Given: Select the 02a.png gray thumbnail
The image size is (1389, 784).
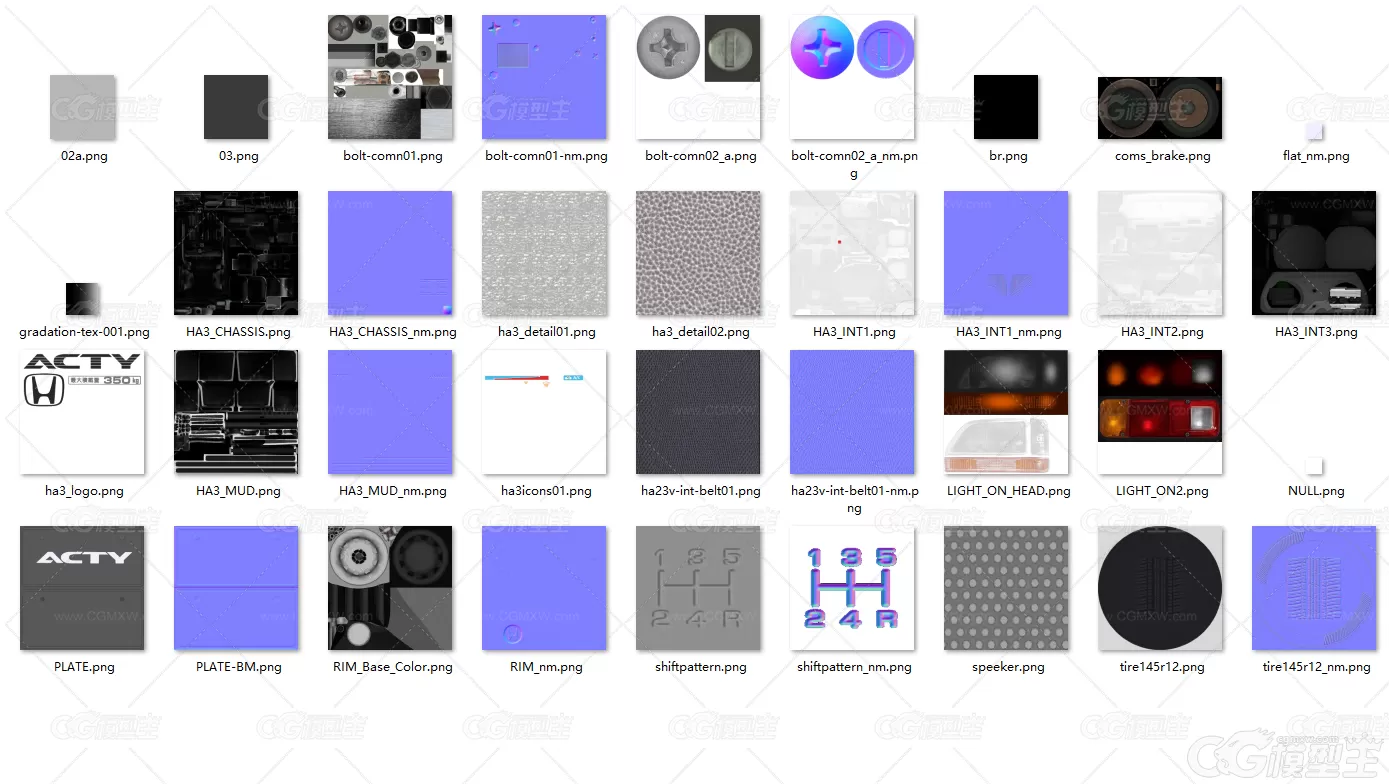Looking at the screenshot, I should pos(82,107).
